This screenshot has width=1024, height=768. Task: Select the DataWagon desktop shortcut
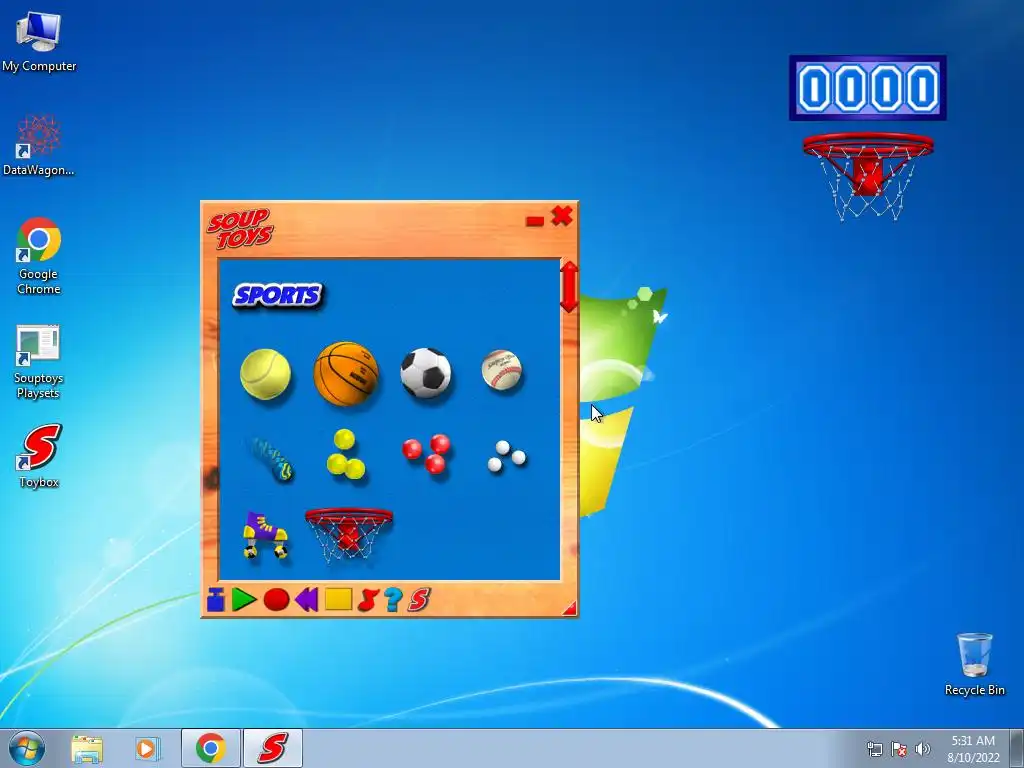(39, 146)
